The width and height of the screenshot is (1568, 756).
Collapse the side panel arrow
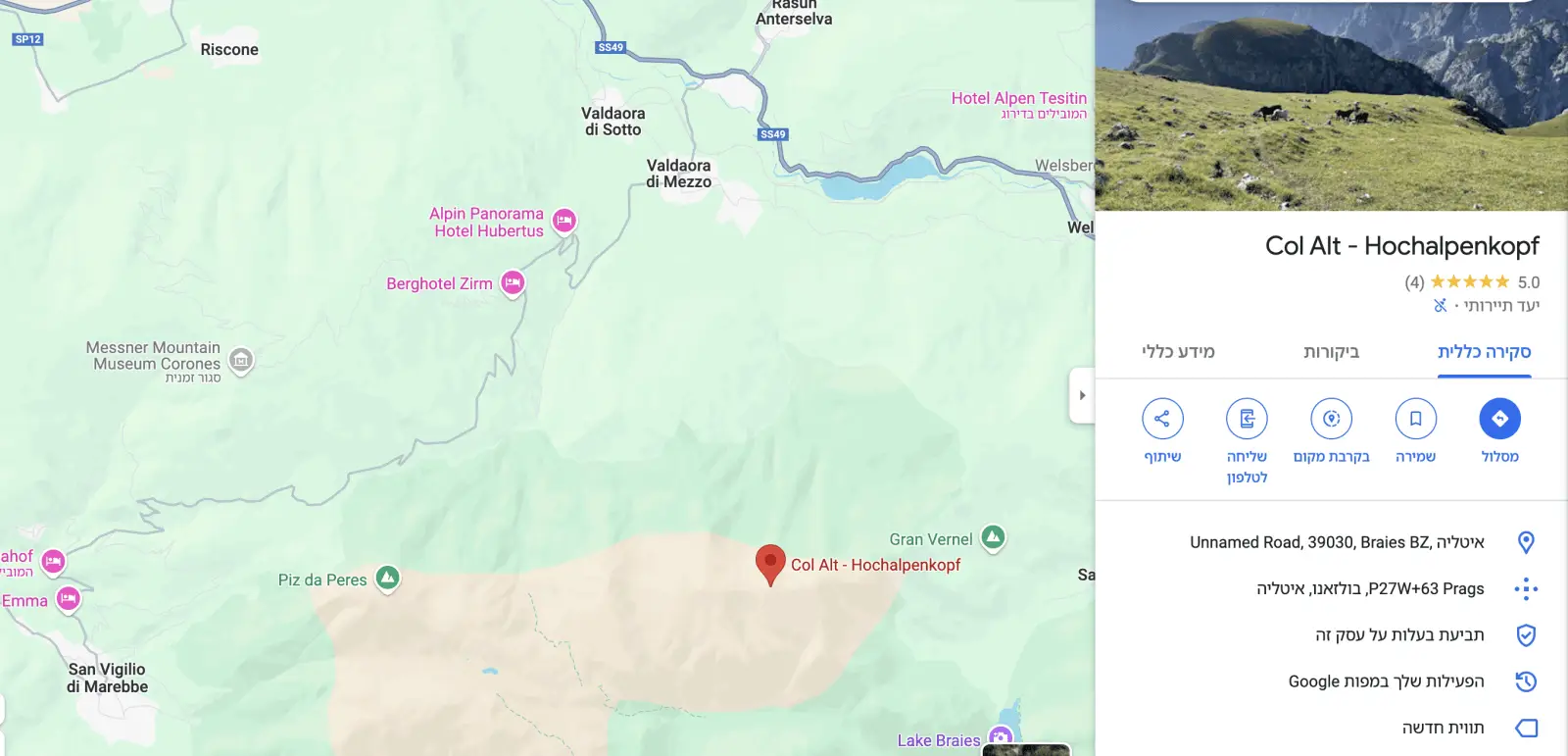point(1082,395)
